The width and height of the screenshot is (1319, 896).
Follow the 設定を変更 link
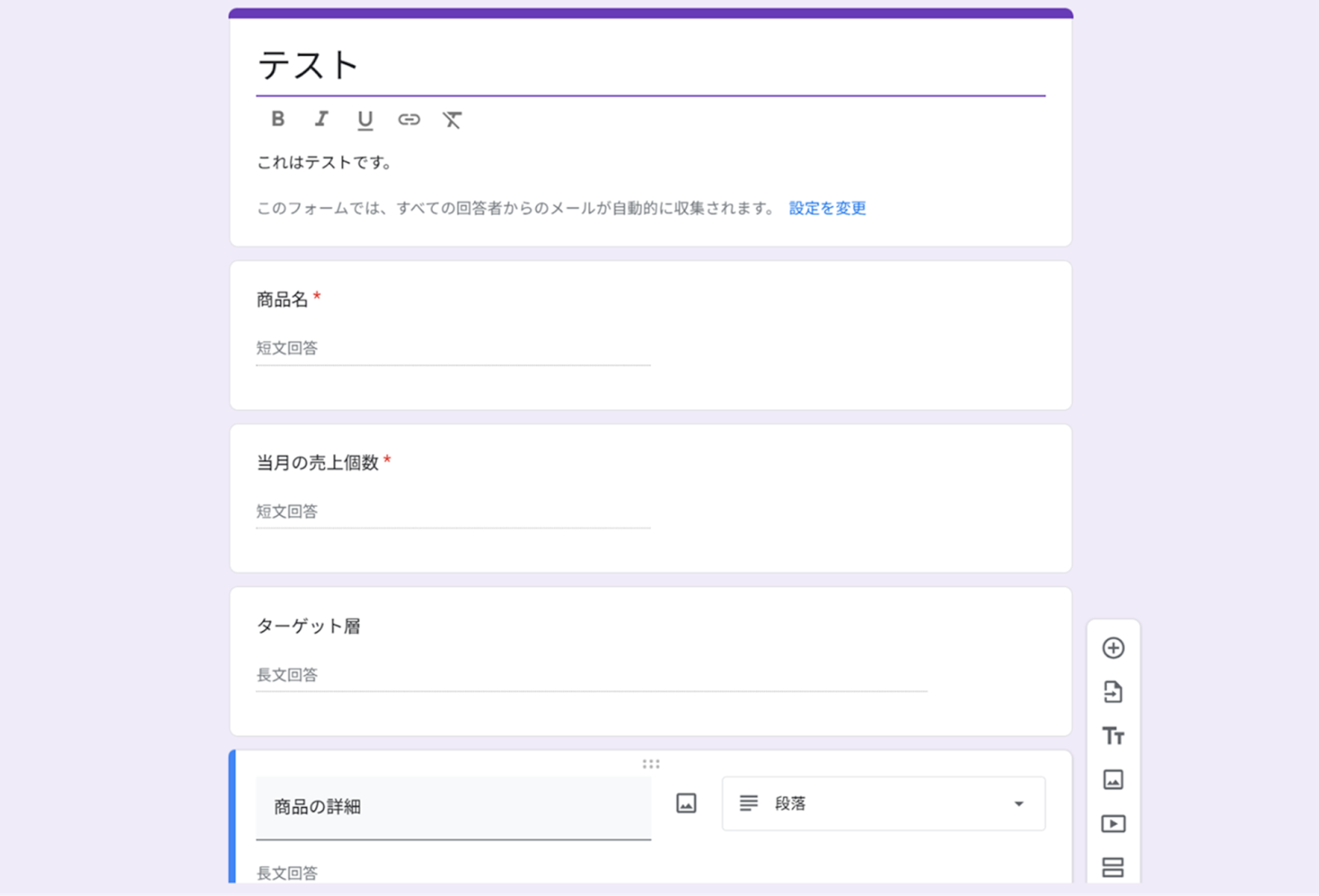828,209
